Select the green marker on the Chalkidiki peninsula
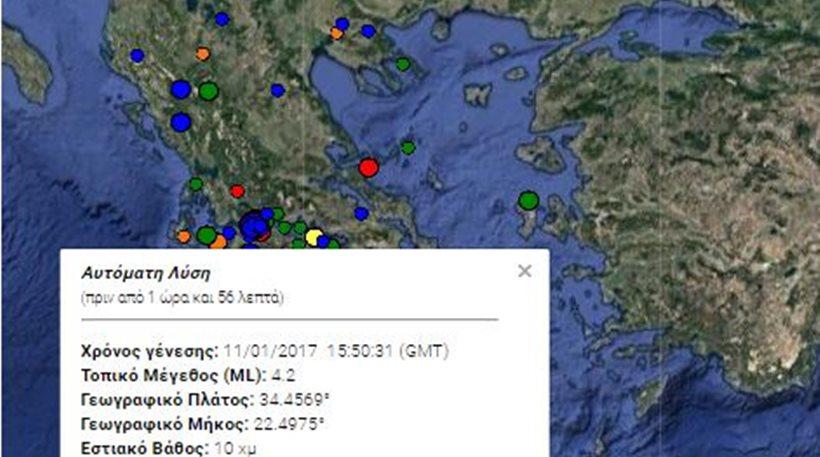Screen dimensions: 820x457 tap(402, 64)
